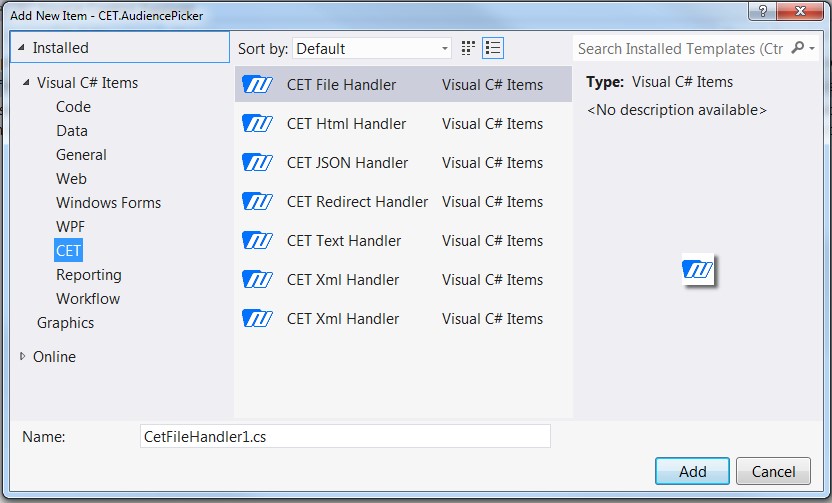Click the Cancel button
This screenshot has width=832, height=503.
[773, 471]
